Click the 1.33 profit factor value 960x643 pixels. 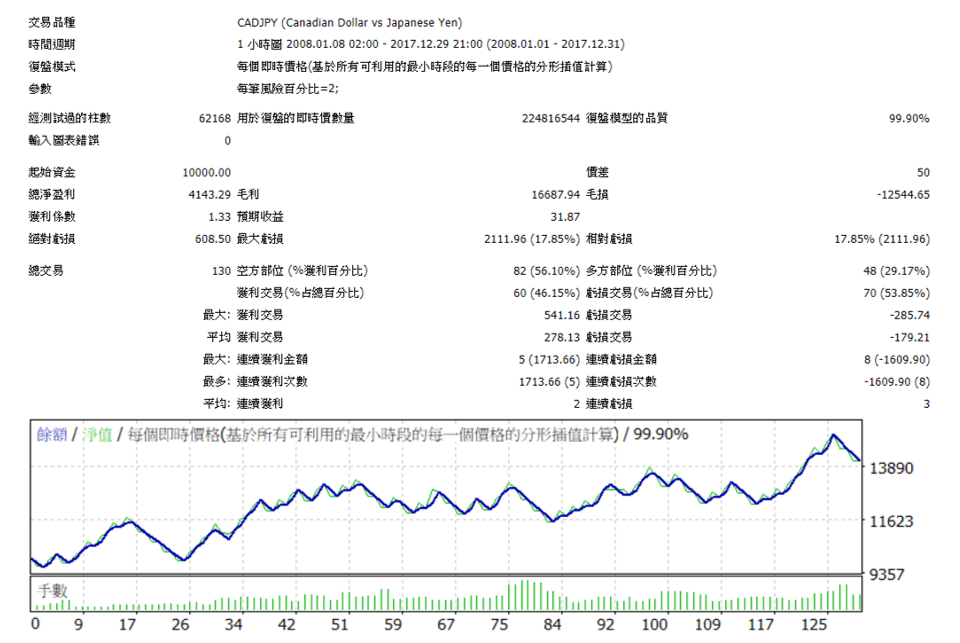(220, 217)
